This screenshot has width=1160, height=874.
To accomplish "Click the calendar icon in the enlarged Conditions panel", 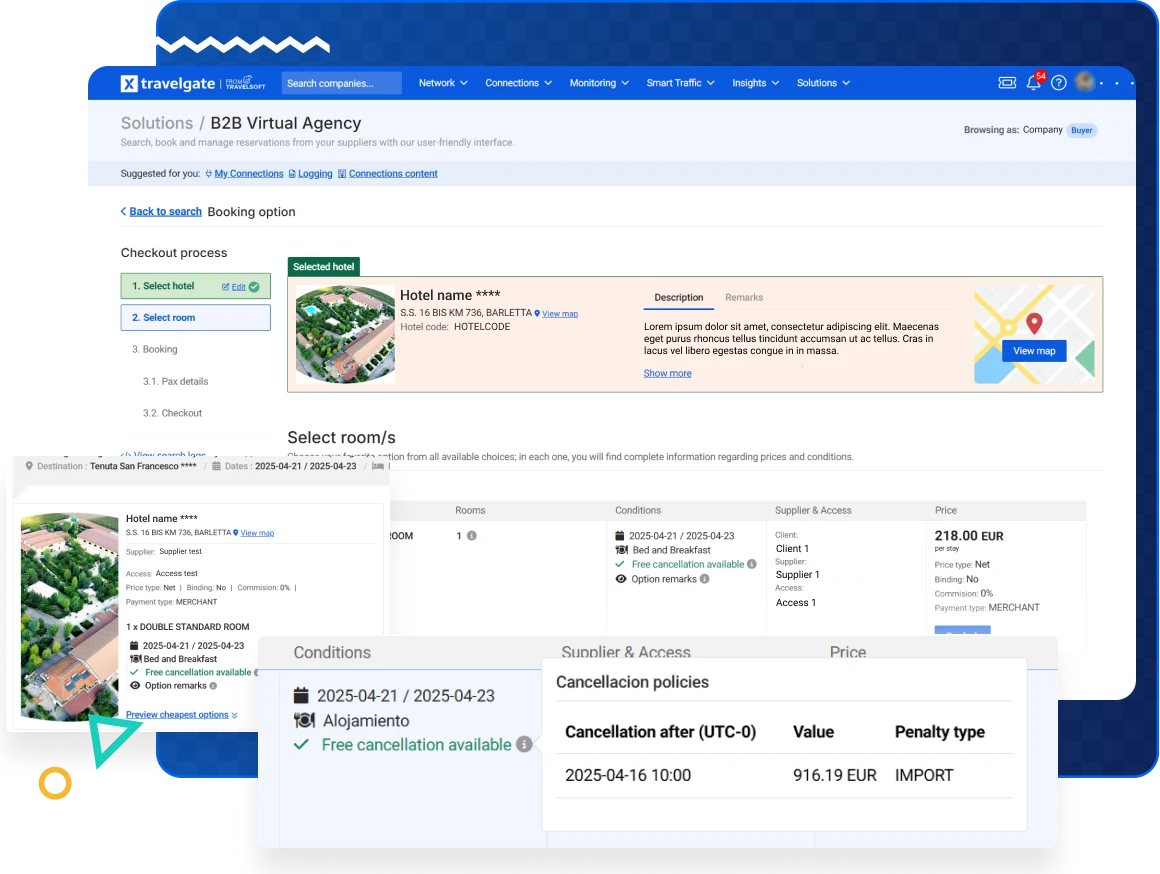I will click(x=301, y=696).
